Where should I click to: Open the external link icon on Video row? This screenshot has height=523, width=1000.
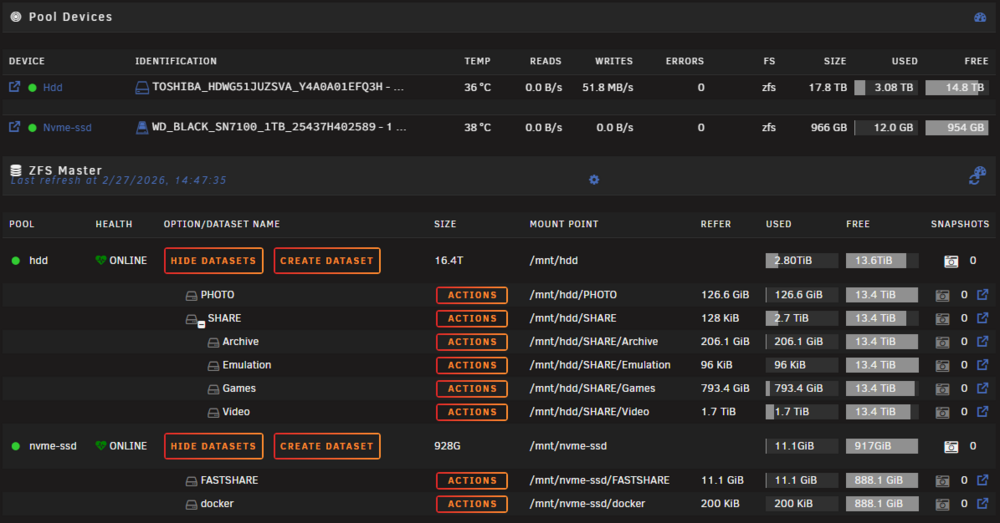point(983,411)
